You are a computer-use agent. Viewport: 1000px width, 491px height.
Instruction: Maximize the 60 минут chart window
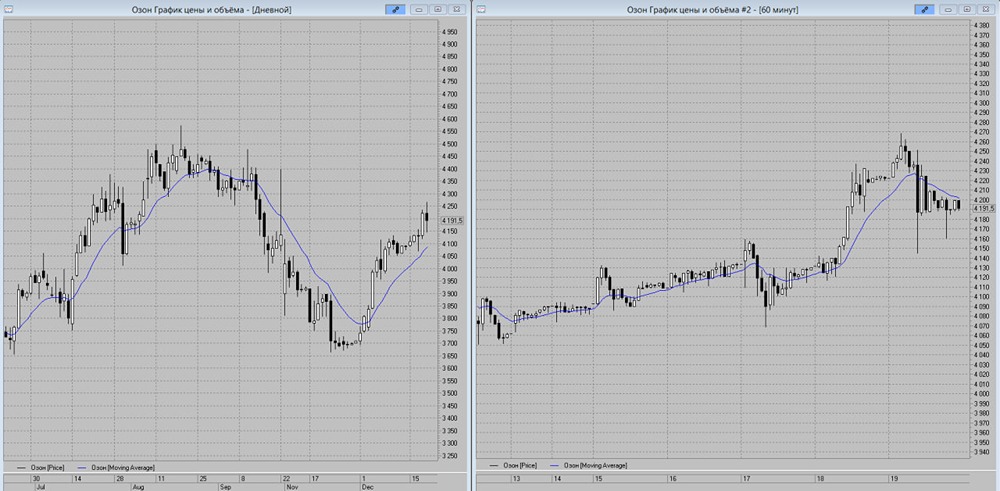967,10
